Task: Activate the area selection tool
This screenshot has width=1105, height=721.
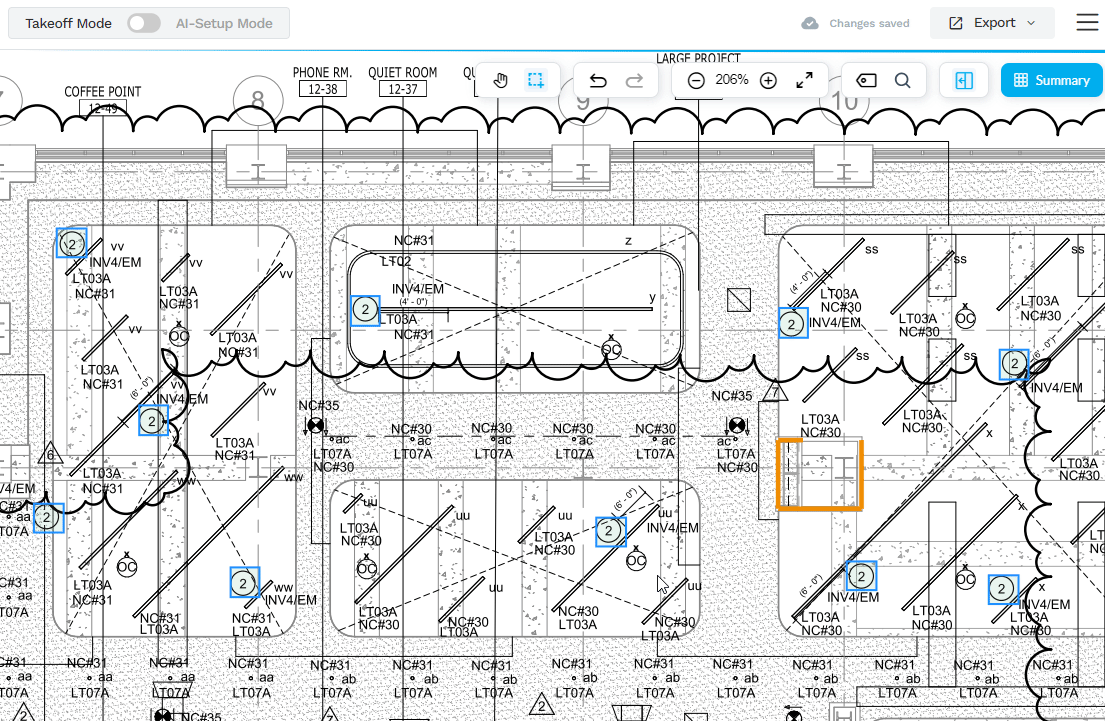Action: pos(536,81)
